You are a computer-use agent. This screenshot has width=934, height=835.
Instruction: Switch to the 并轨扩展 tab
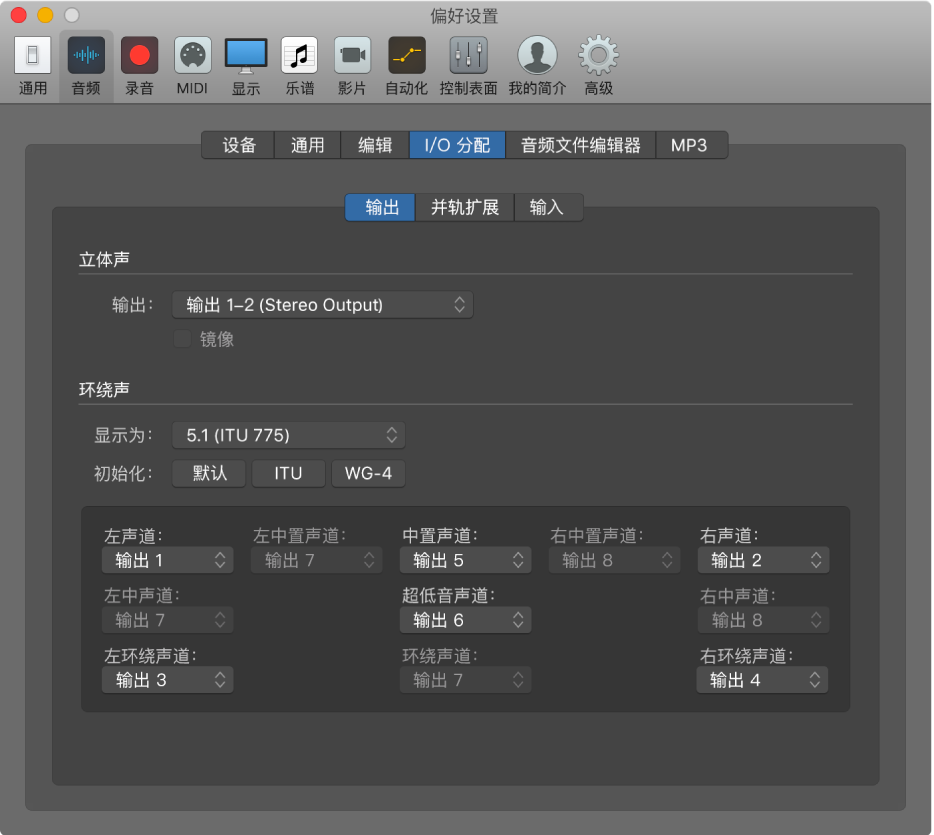pyautogui.click(x=464, y=207)
